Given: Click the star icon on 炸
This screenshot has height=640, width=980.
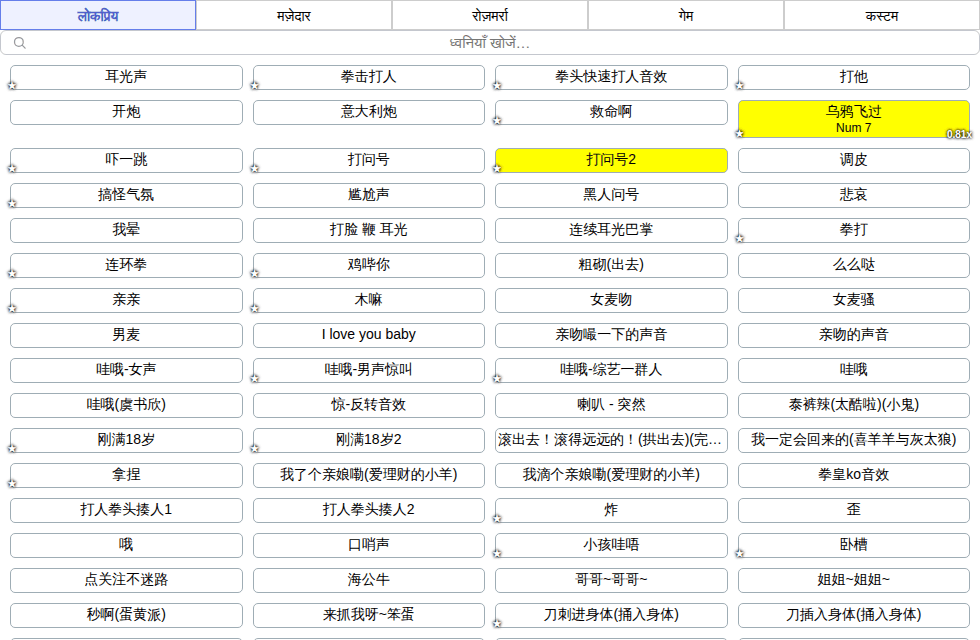Looking at the screenshot, I should click(x=497, y=519).
